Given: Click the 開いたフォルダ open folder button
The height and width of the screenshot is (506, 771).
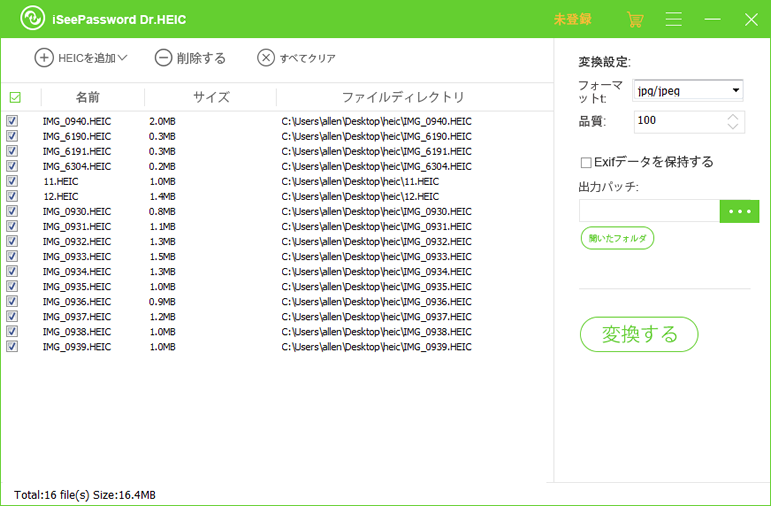Looking at the screenshot, I should click(x=617, y=238).
